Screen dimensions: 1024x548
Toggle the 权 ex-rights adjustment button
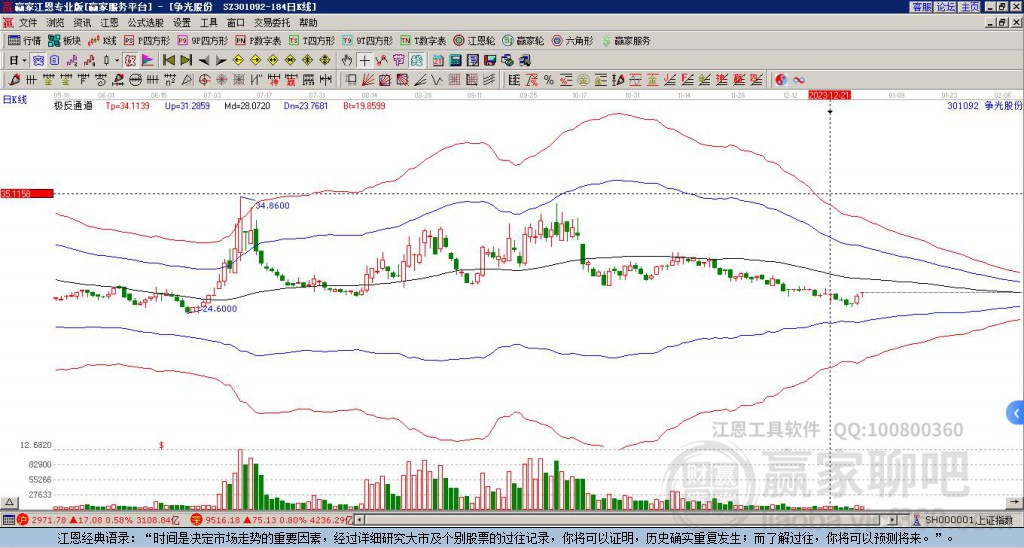click(x=130, y=60)
